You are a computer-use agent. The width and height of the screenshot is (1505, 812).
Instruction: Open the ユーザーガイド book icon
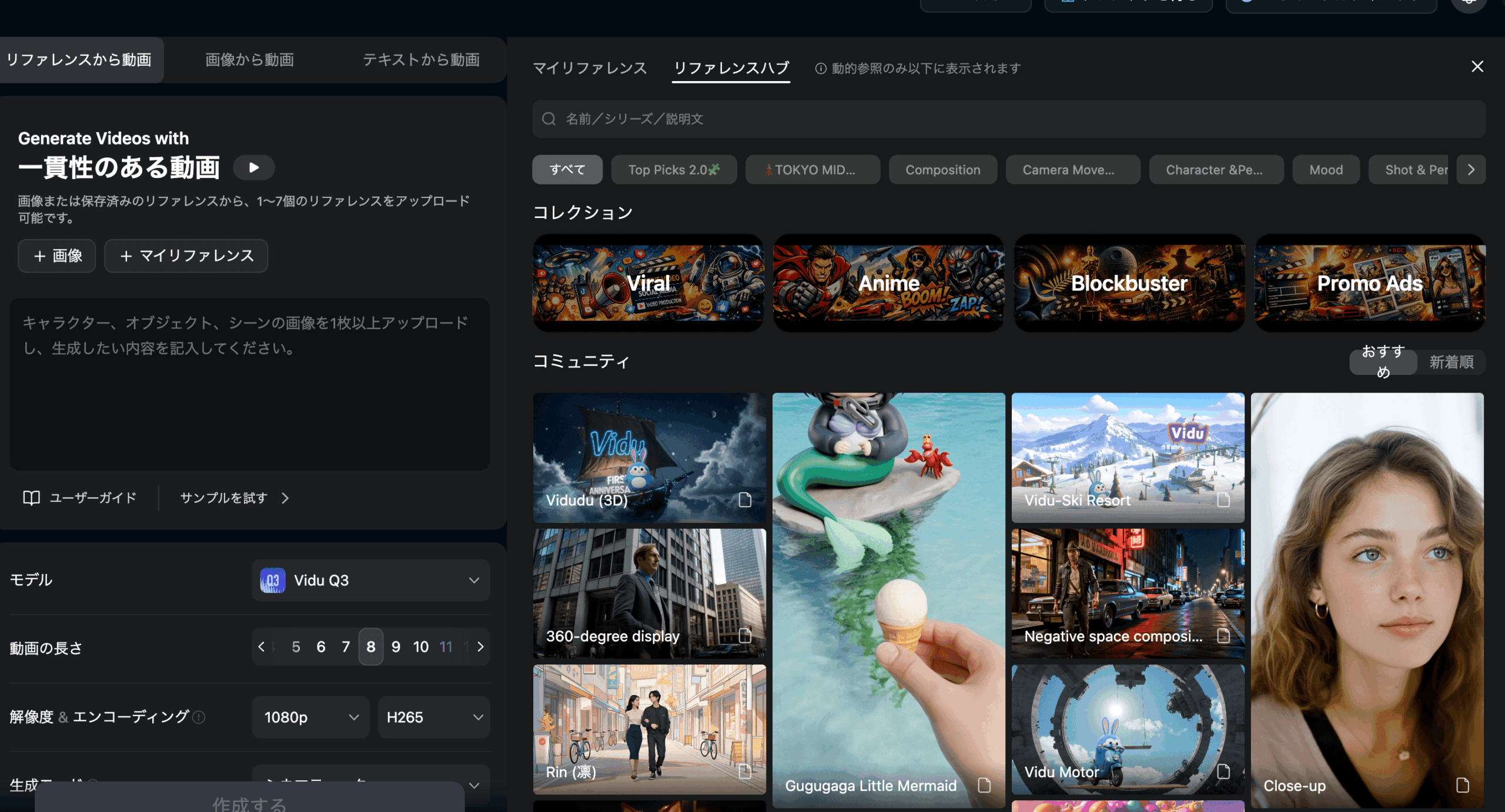[31, 498]
